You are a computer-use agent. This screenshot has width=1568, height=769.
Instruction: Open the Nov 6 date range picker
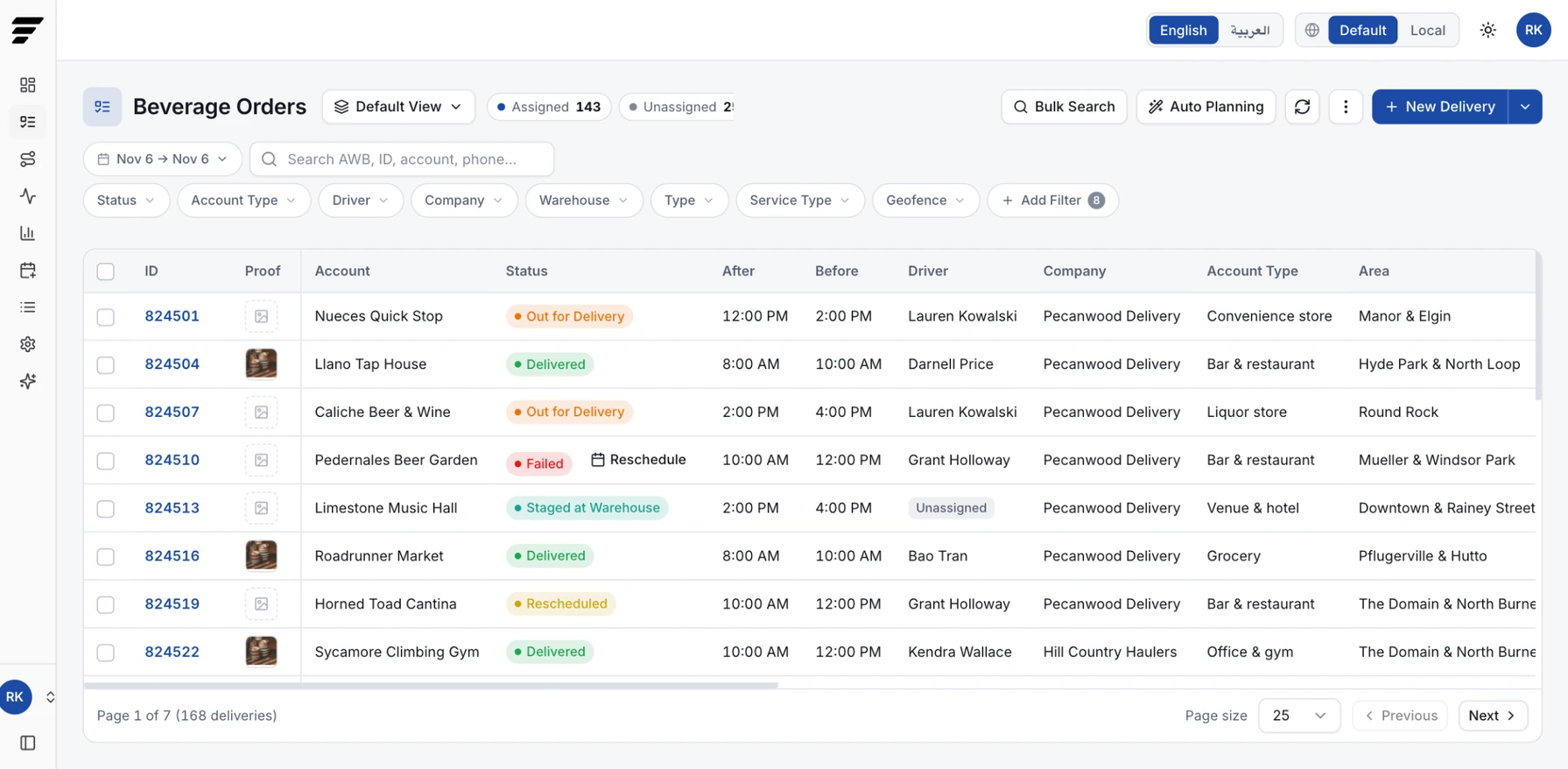pyautogui.click(x=163, y=159)
